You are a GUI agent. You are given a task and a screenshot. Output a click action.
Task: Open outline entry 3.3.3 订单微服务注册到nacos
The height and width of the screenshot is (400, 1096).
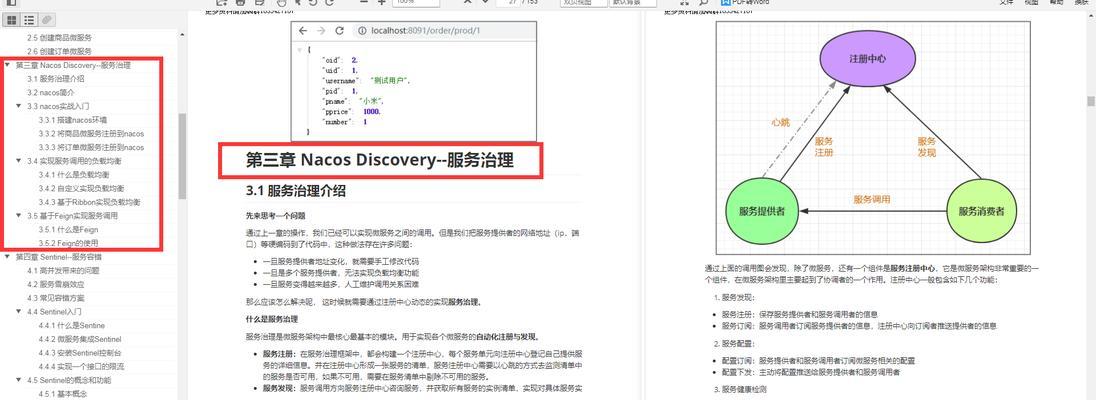click(92, 148)
